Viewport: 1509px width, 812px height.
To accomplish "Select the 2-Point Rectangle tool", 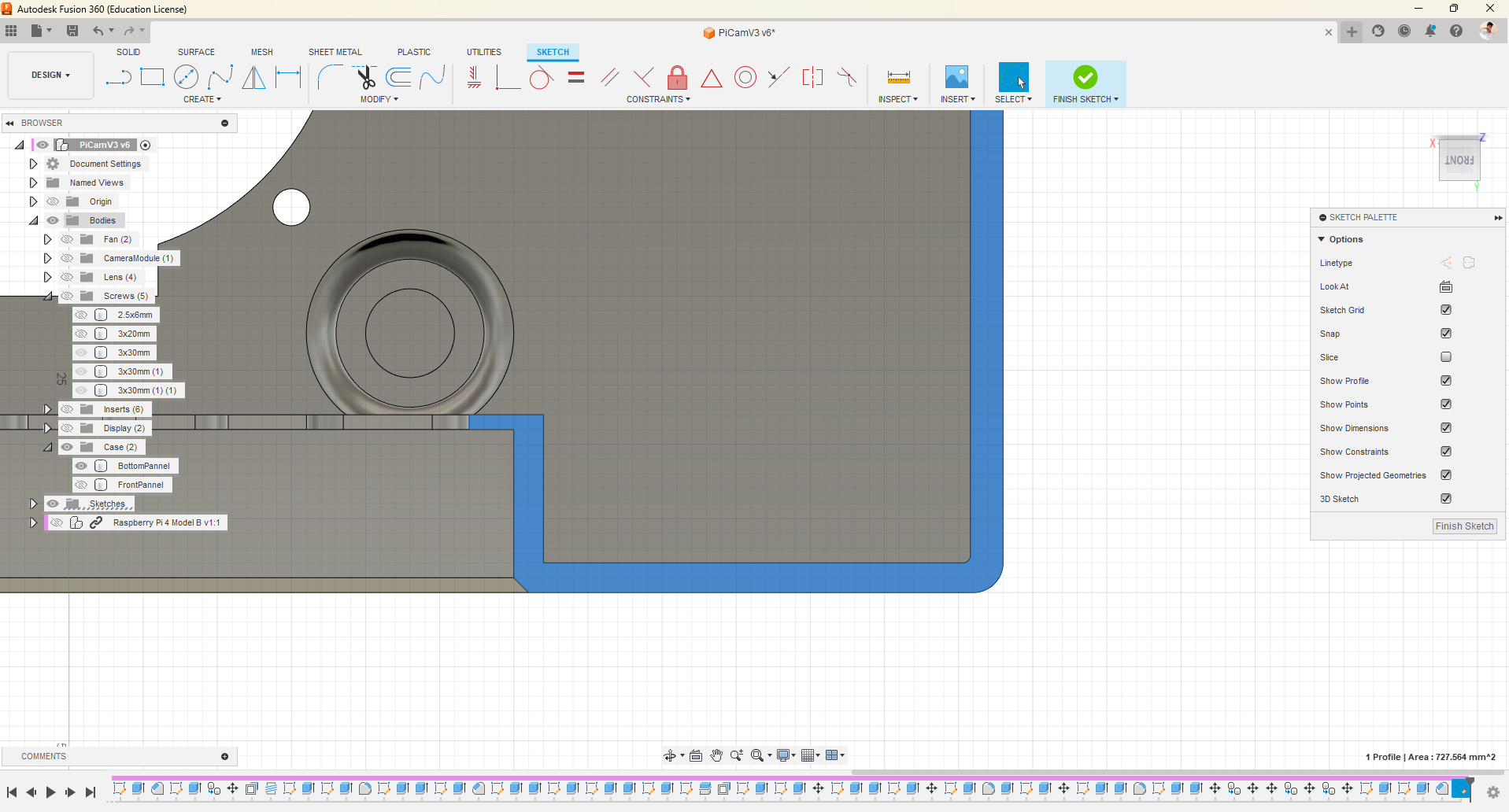I will pos(152,77).
